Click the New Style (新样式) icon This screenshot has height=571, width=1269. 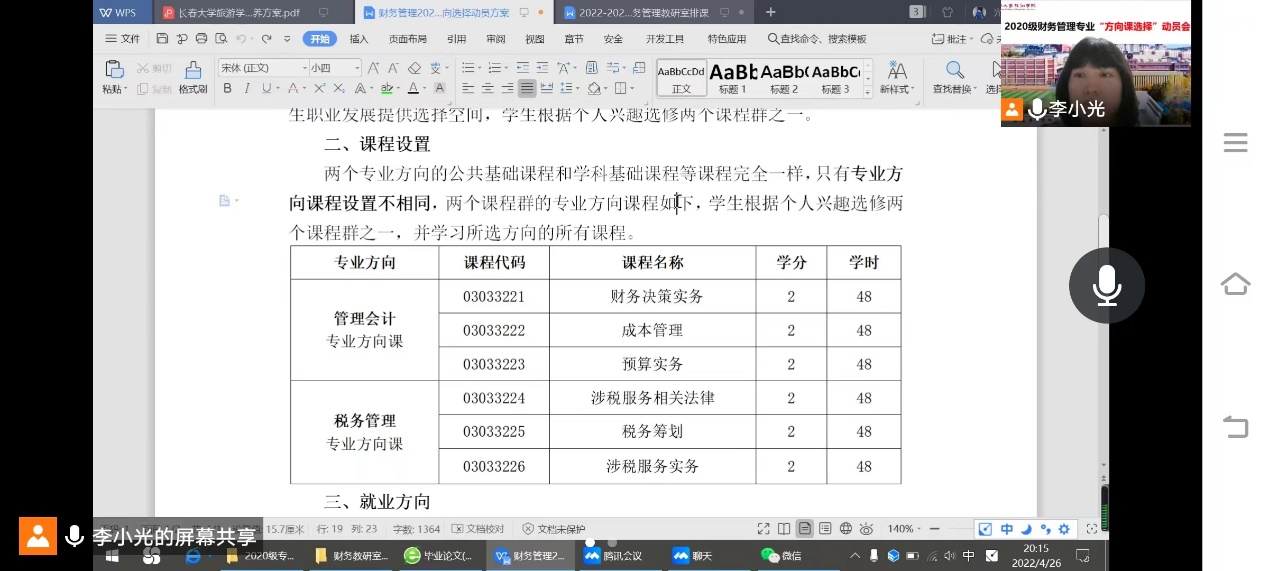pos(898,70)
